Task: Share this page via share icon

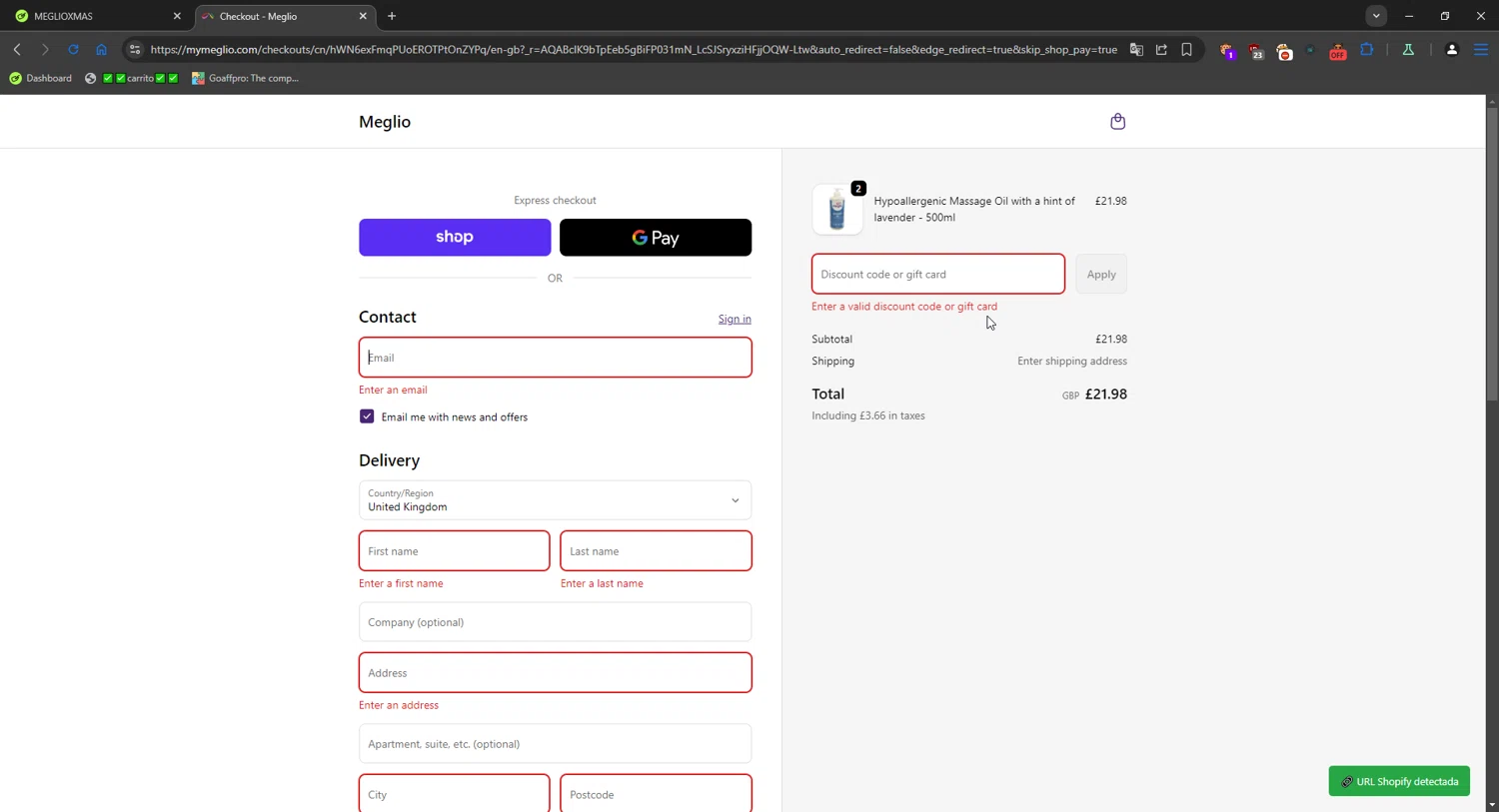Action: (x=1161, y=49)
